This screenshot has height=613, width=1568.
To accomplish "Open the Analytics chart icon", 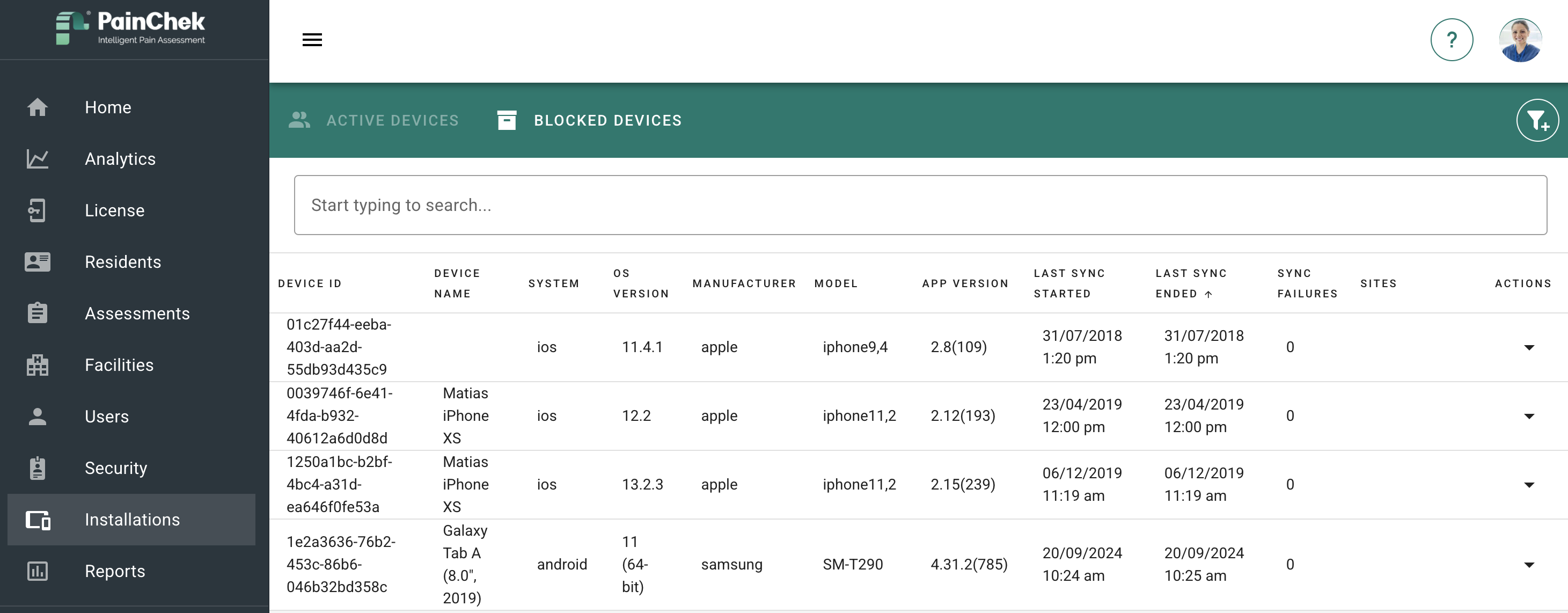I will [x=38, y=159].
